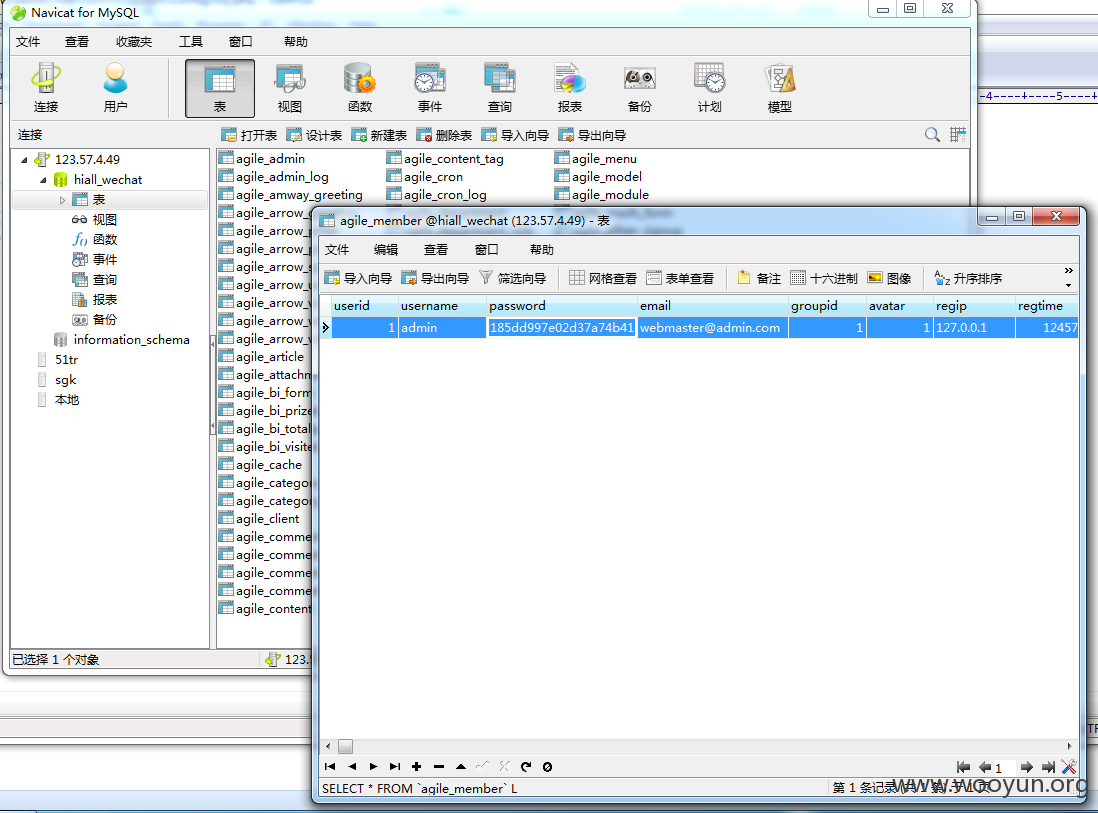Select information_schema database

[131, 340]
